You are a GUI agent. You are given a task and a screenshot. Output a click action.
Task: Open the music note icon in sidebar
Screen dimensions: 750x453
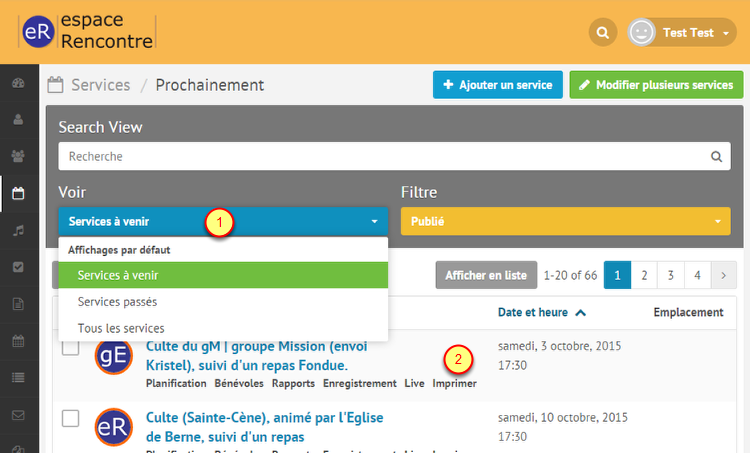click(x=18, y=230)
